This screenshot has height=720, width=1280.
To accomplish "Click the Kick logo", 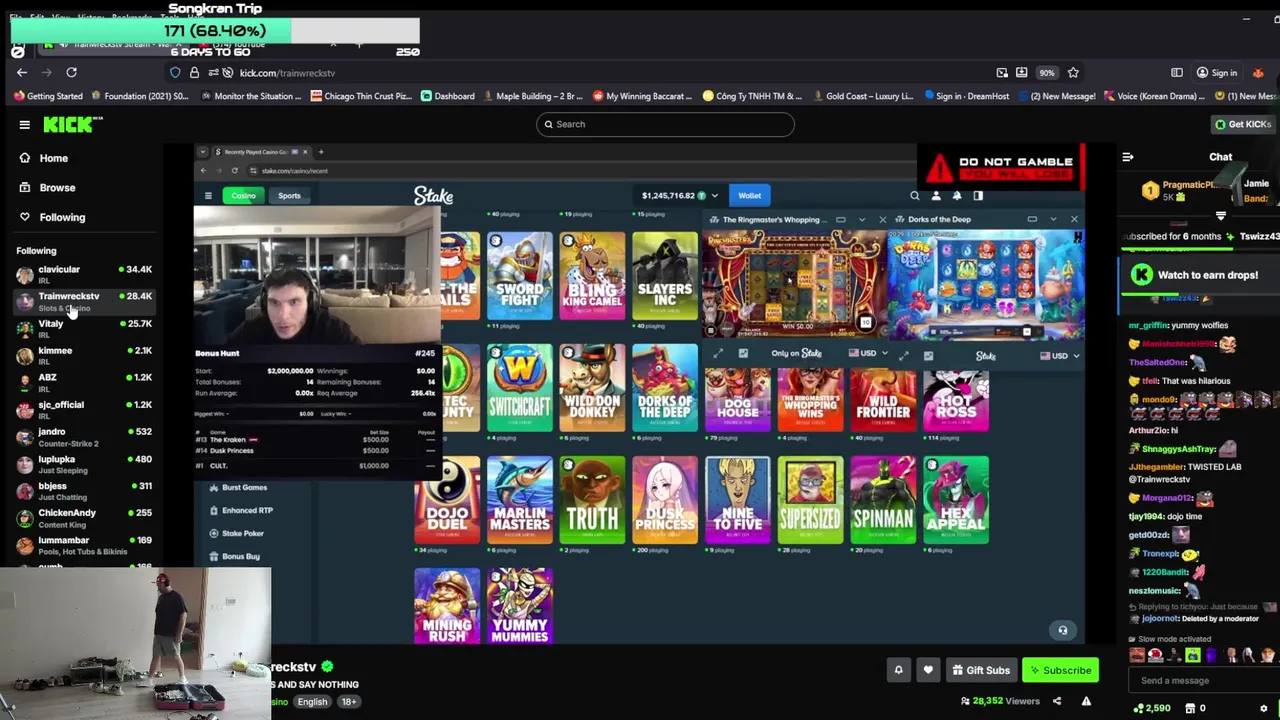I will click(x=73, y=124).
